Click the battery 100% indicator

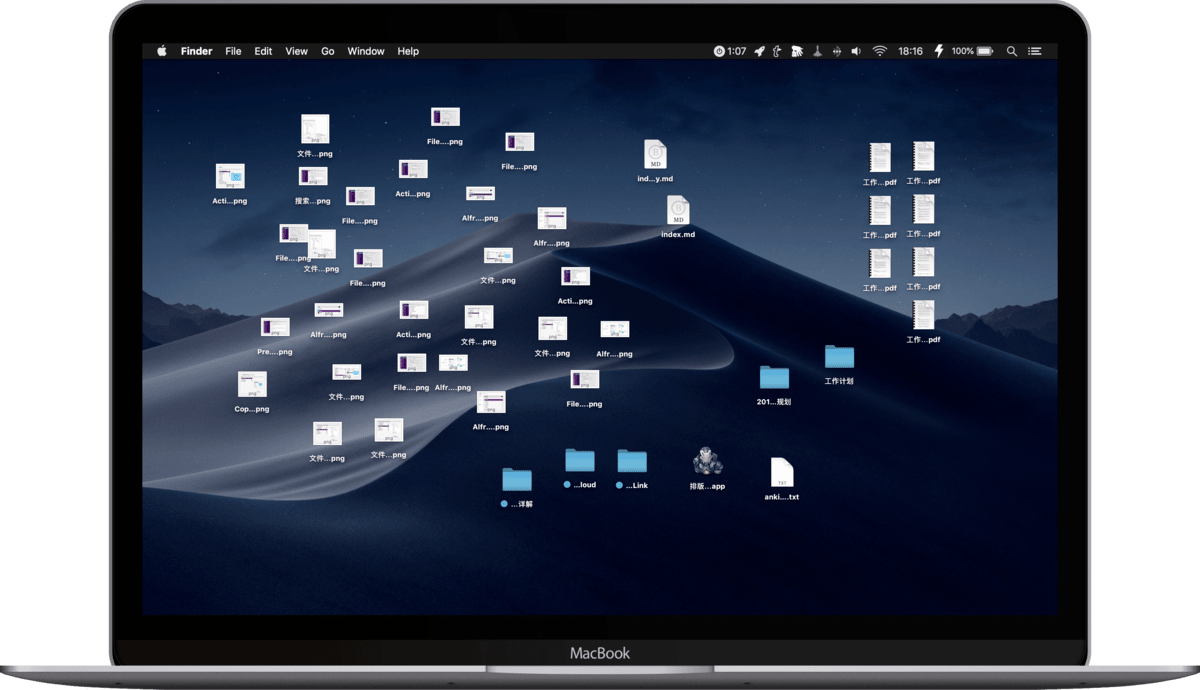pos(972,51)
